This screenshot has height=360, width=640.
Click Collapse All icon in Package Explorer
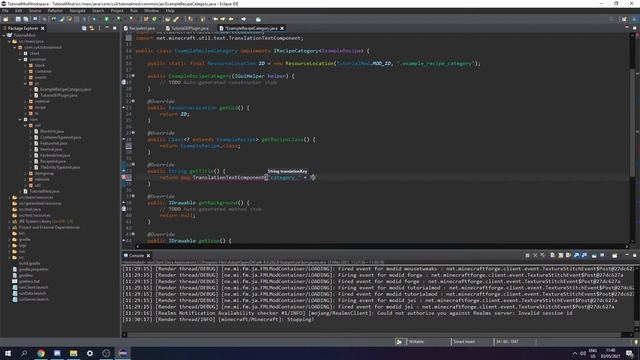[x=84, y=28]
